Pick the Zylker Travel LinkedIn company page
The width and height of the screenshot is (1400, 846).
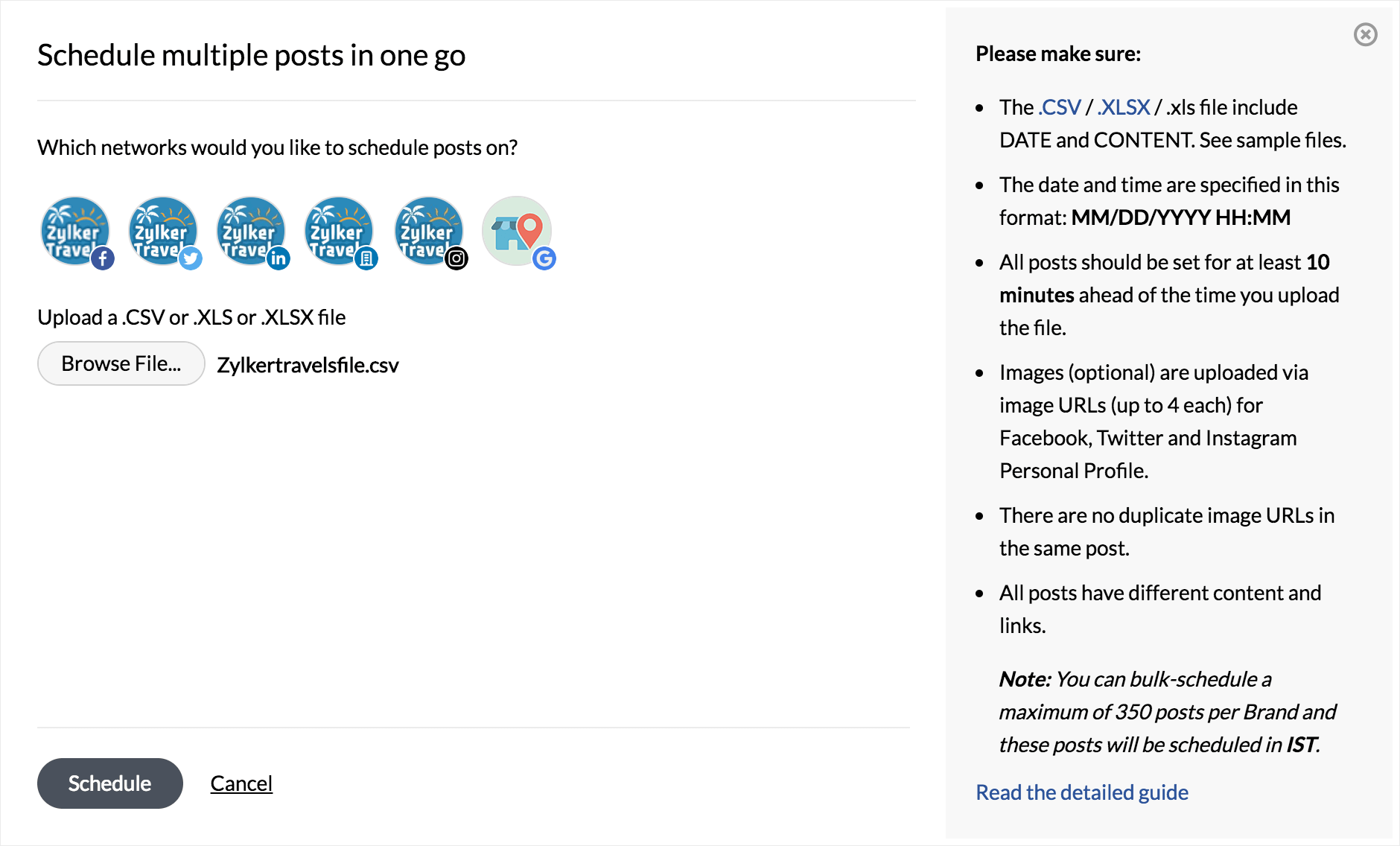pos(339,232)
